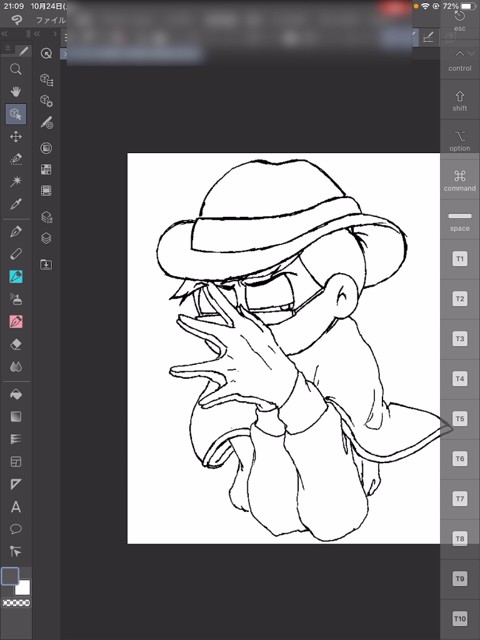Select the Ruler triangle tool

[16, 484]
